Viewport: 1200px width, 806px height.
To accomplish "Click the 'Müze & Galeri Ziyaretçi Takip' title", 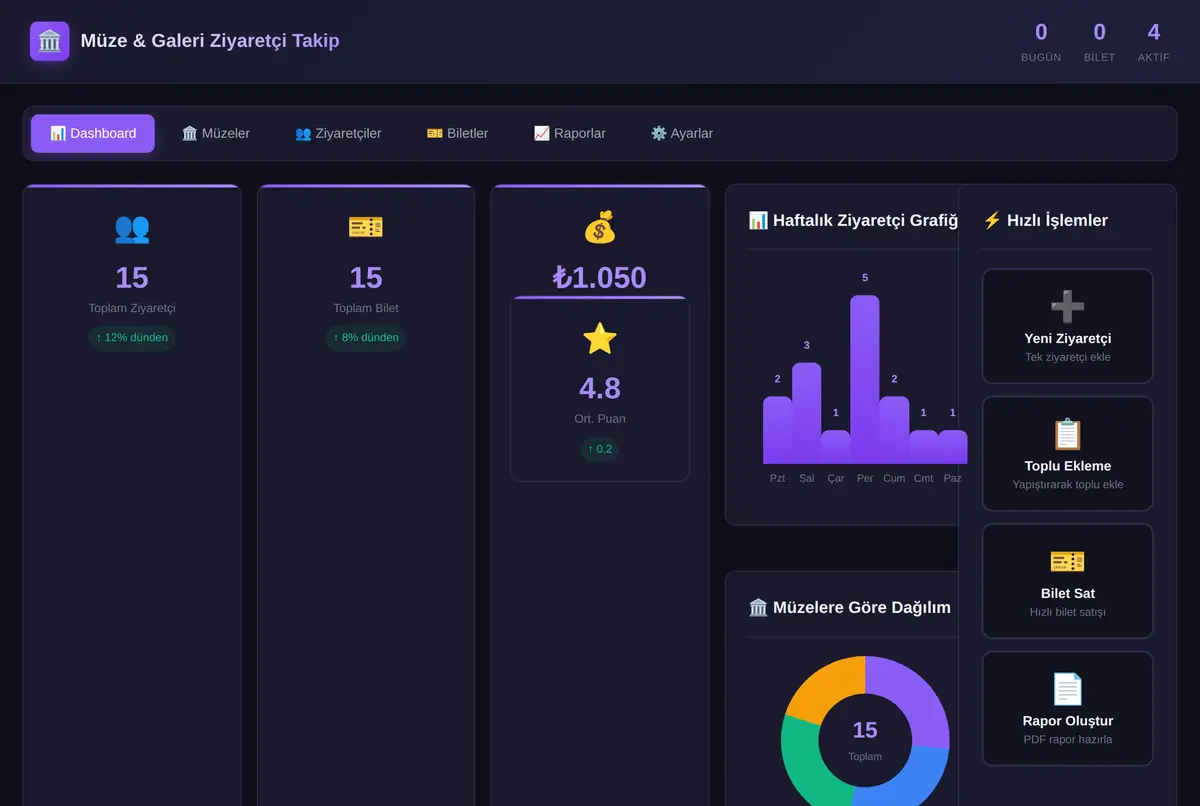I will (210, 41).
